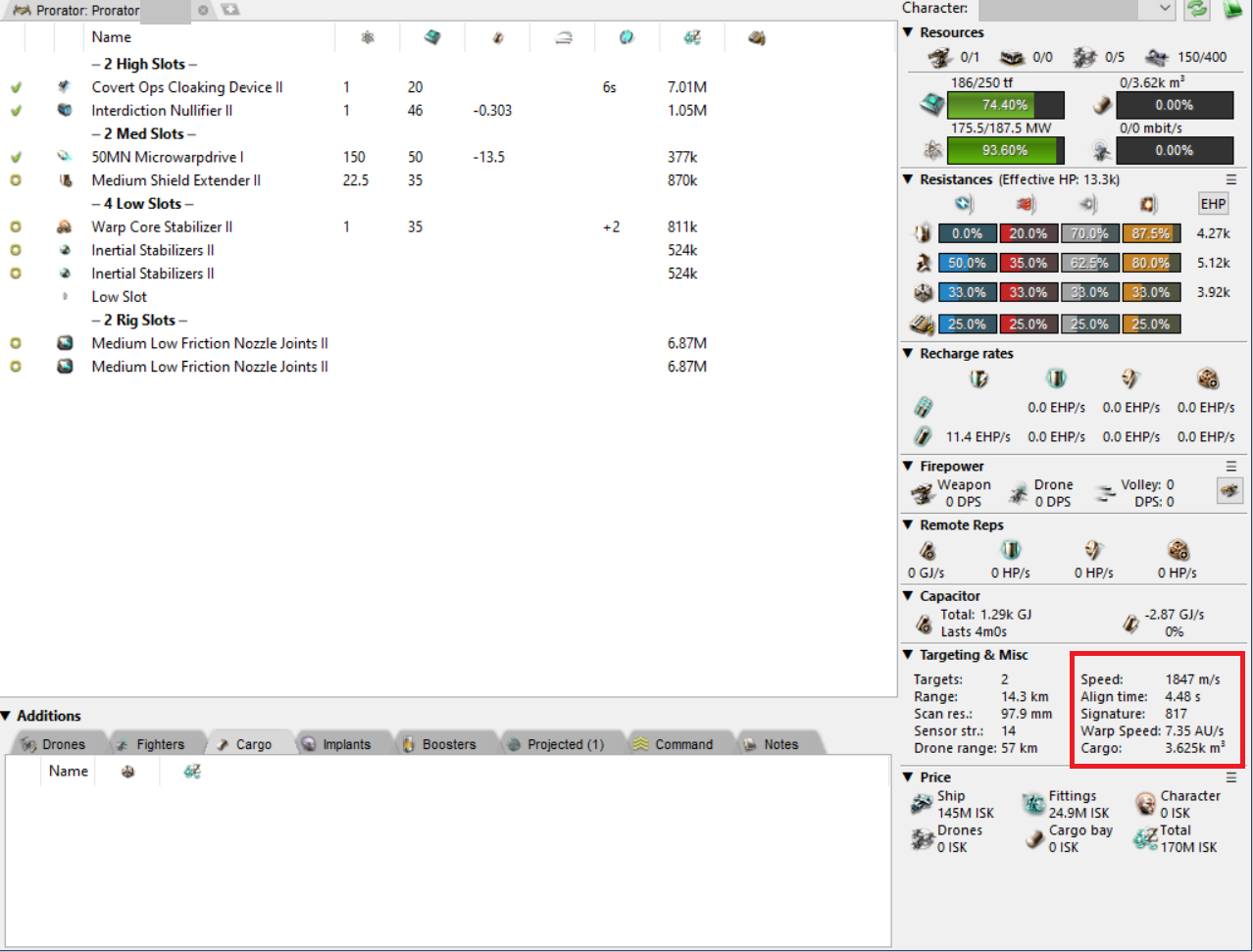Open a new fitting tab
Image resolution: width=1253 pixels, height=952 pixels.
click(229, 10)
